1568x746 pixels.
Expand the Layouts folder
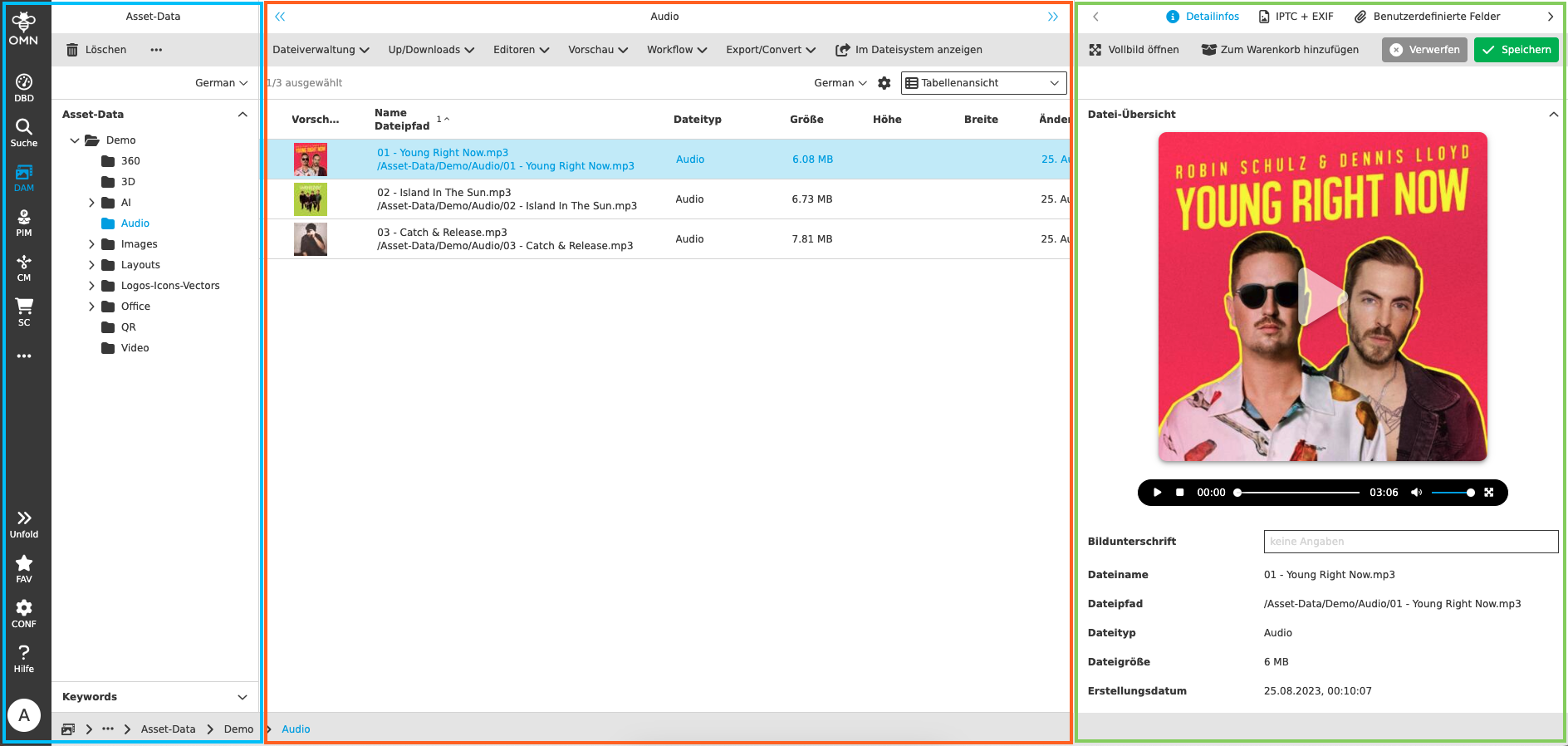91,265
